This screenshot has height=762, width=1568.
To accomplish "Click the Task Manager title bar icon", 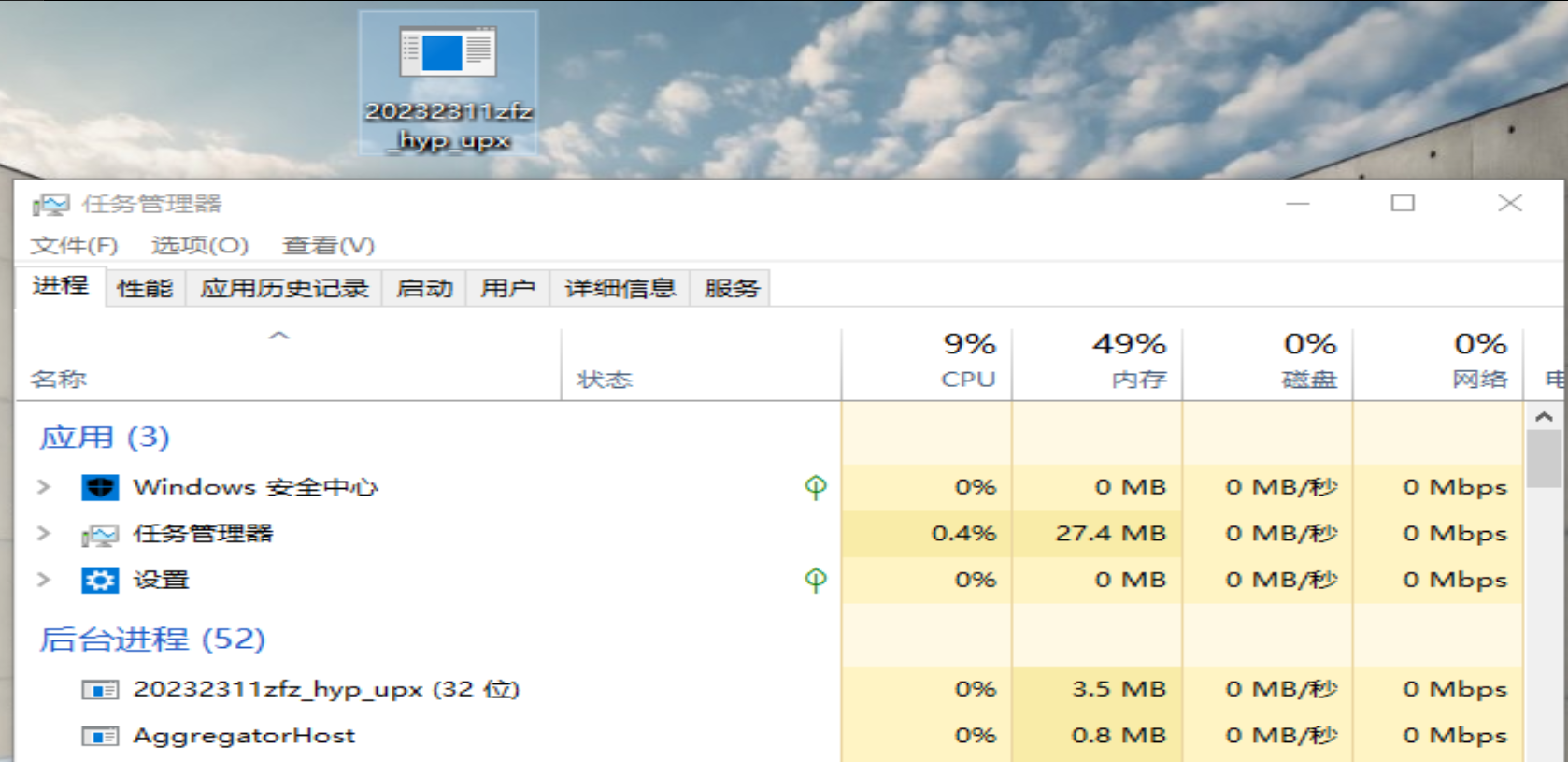I will 50,204.
